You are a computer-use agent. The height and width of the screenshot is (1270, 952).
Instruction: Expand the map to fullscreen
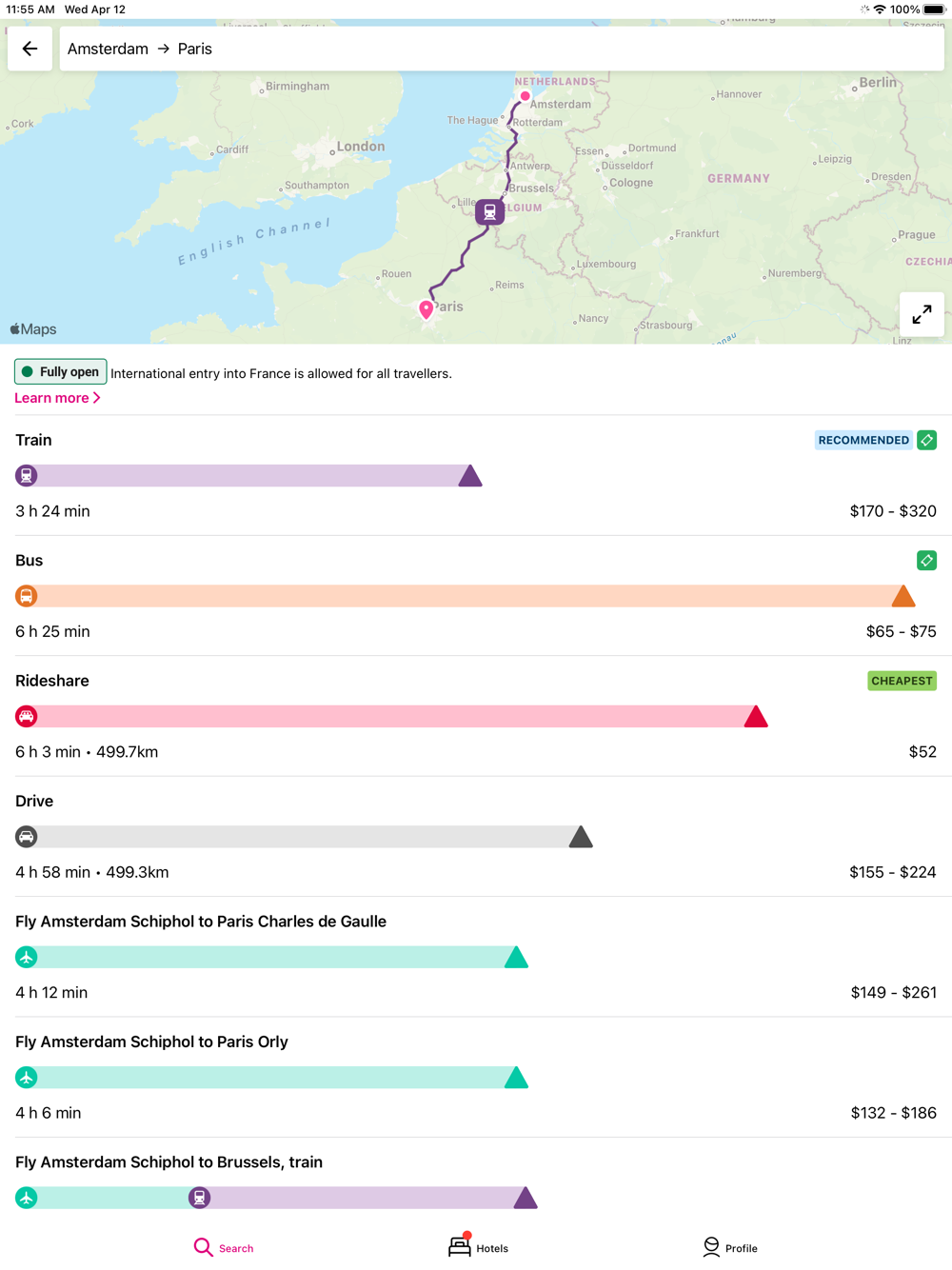(922, 315)
